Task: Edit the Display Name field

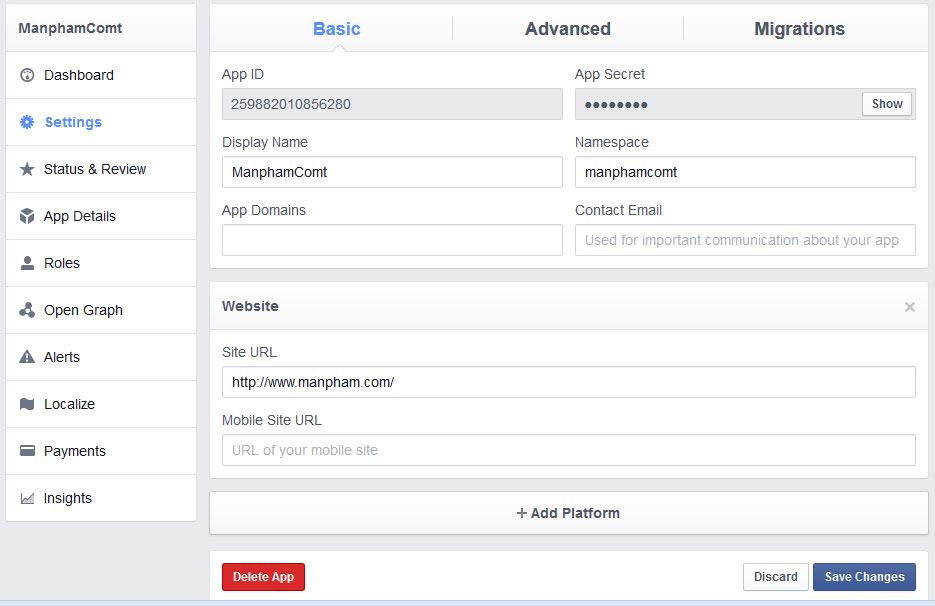Action: (392, 172)
